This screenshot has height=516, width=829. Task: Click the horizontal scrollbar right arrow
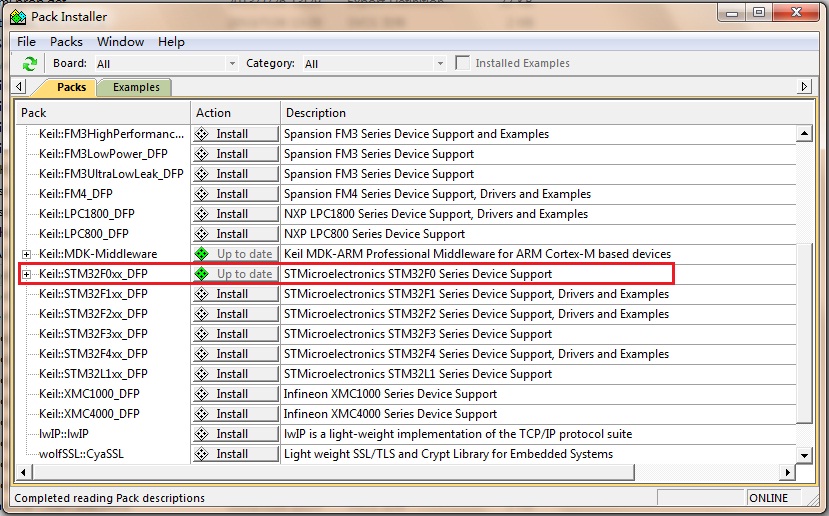787,472
